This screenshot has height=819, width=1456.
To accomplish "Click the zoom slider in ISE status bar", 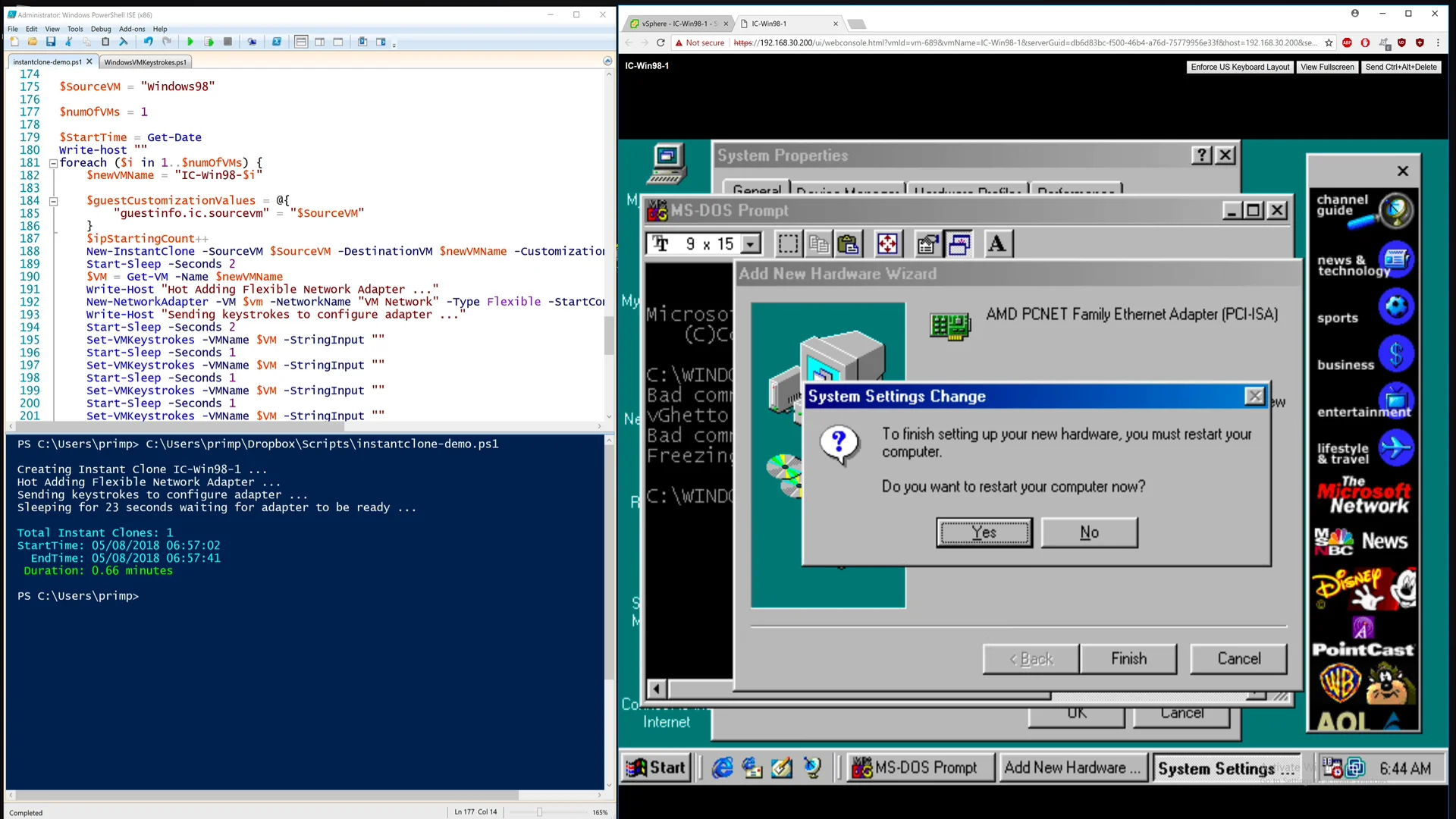I will [539, 812].
